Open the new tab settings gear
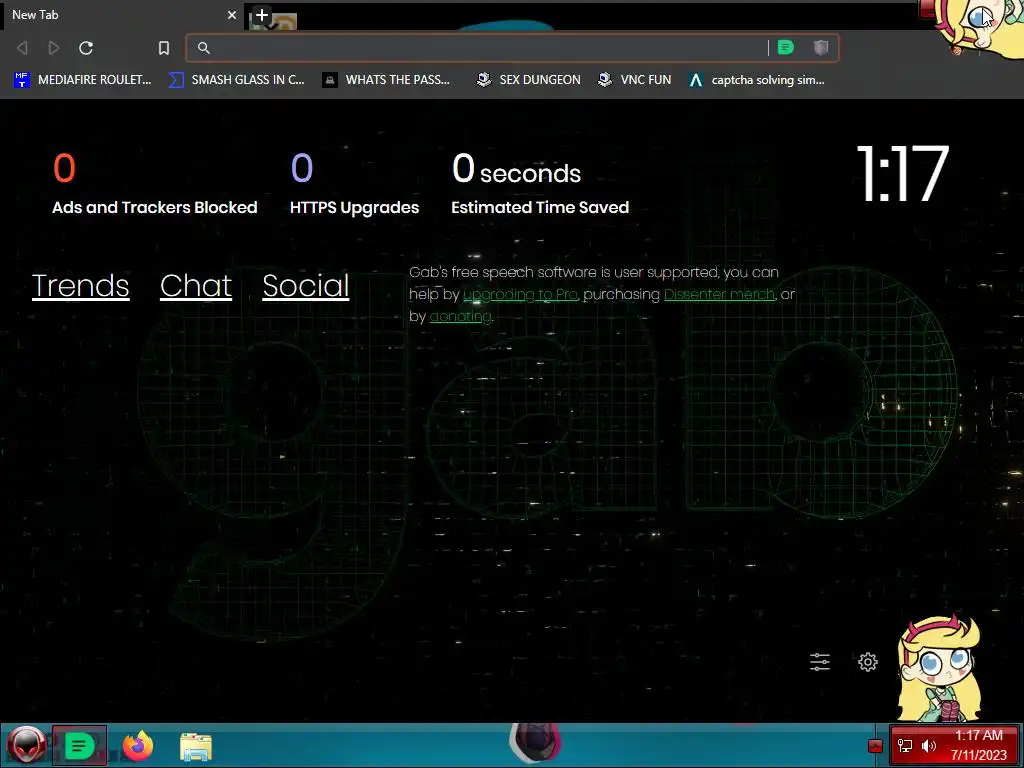 867,662
